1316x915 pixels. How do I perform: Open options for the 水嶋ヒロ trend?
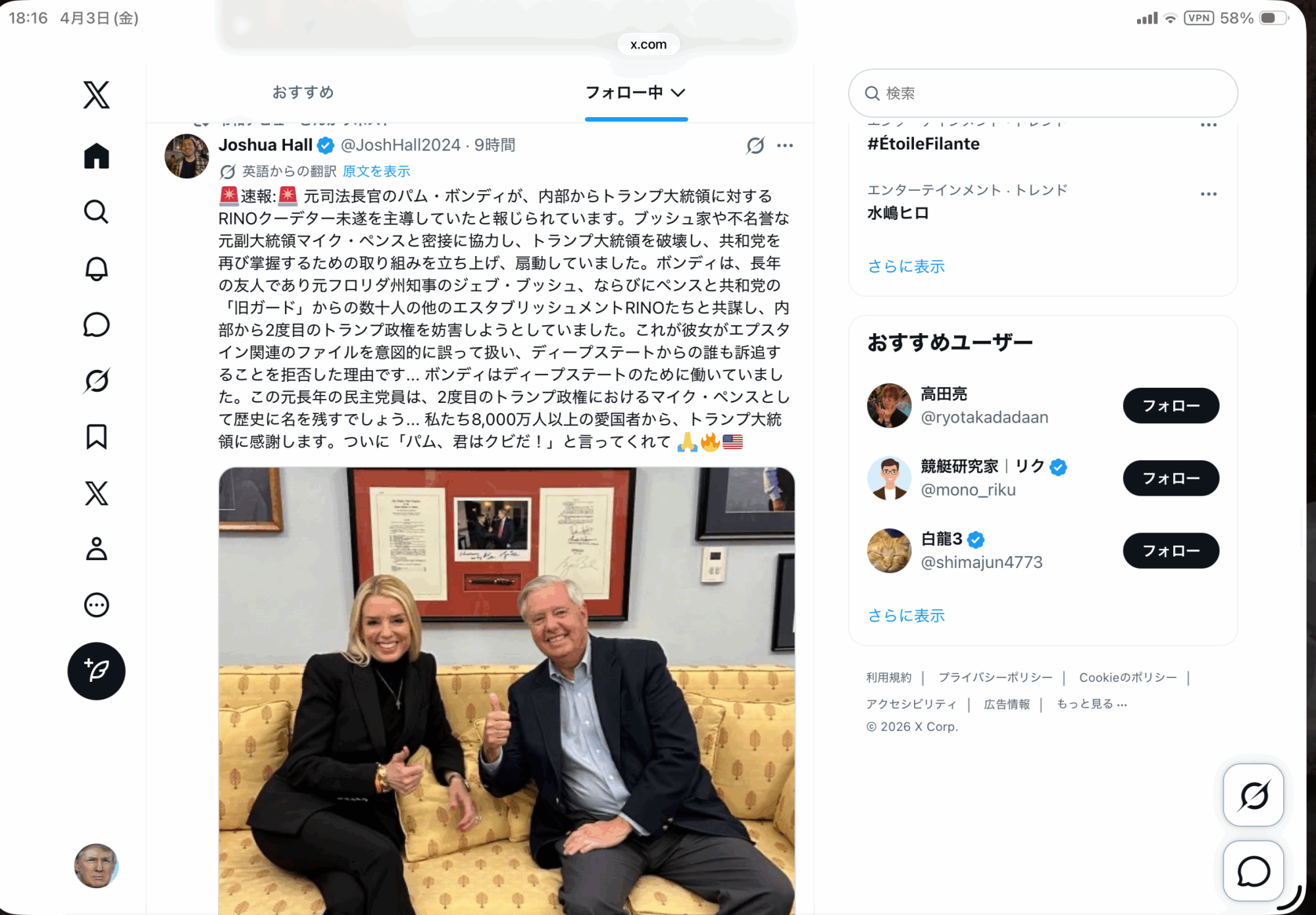point(1208,194)
